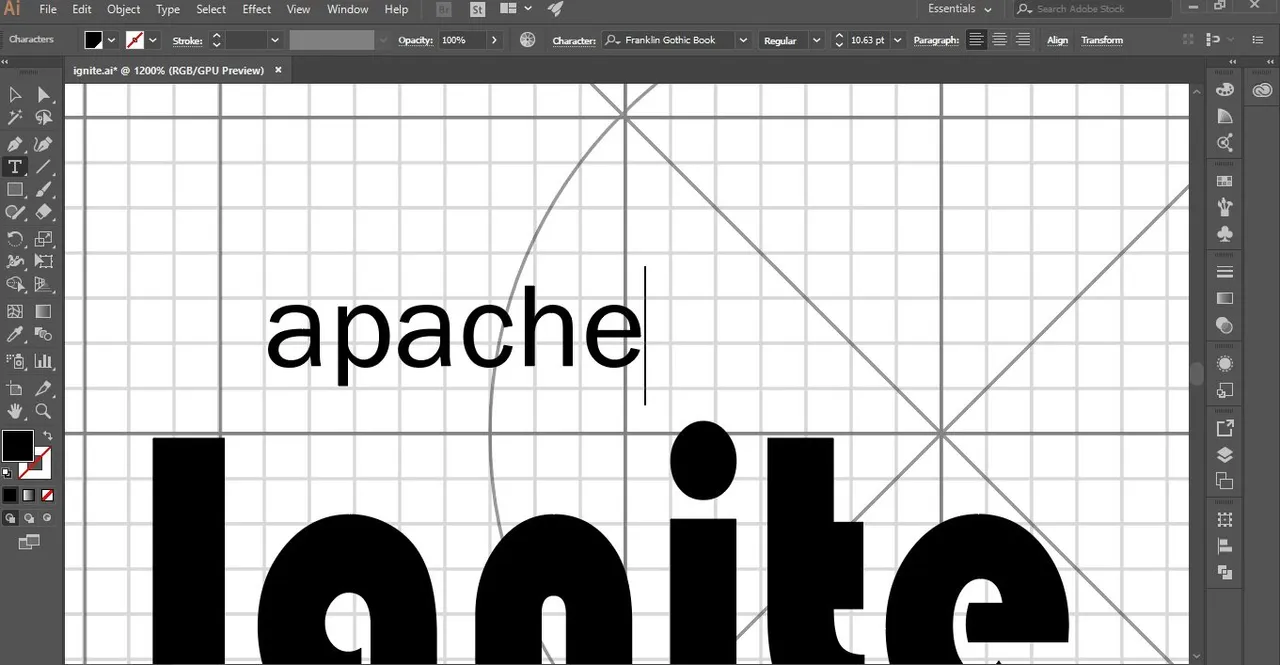
Task: Open the Type menu
Action: (x=168, y=9)
